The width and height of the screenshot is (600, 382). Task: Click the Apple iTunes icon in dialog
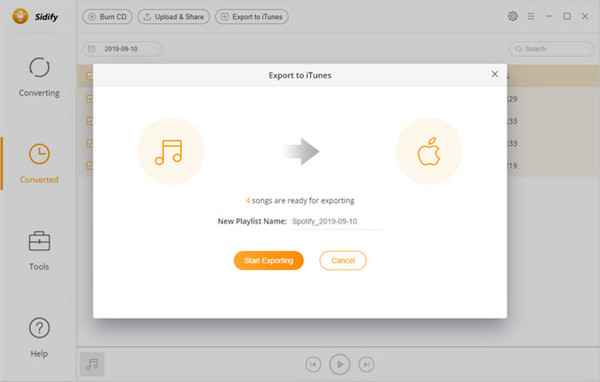tap(429, 151)
